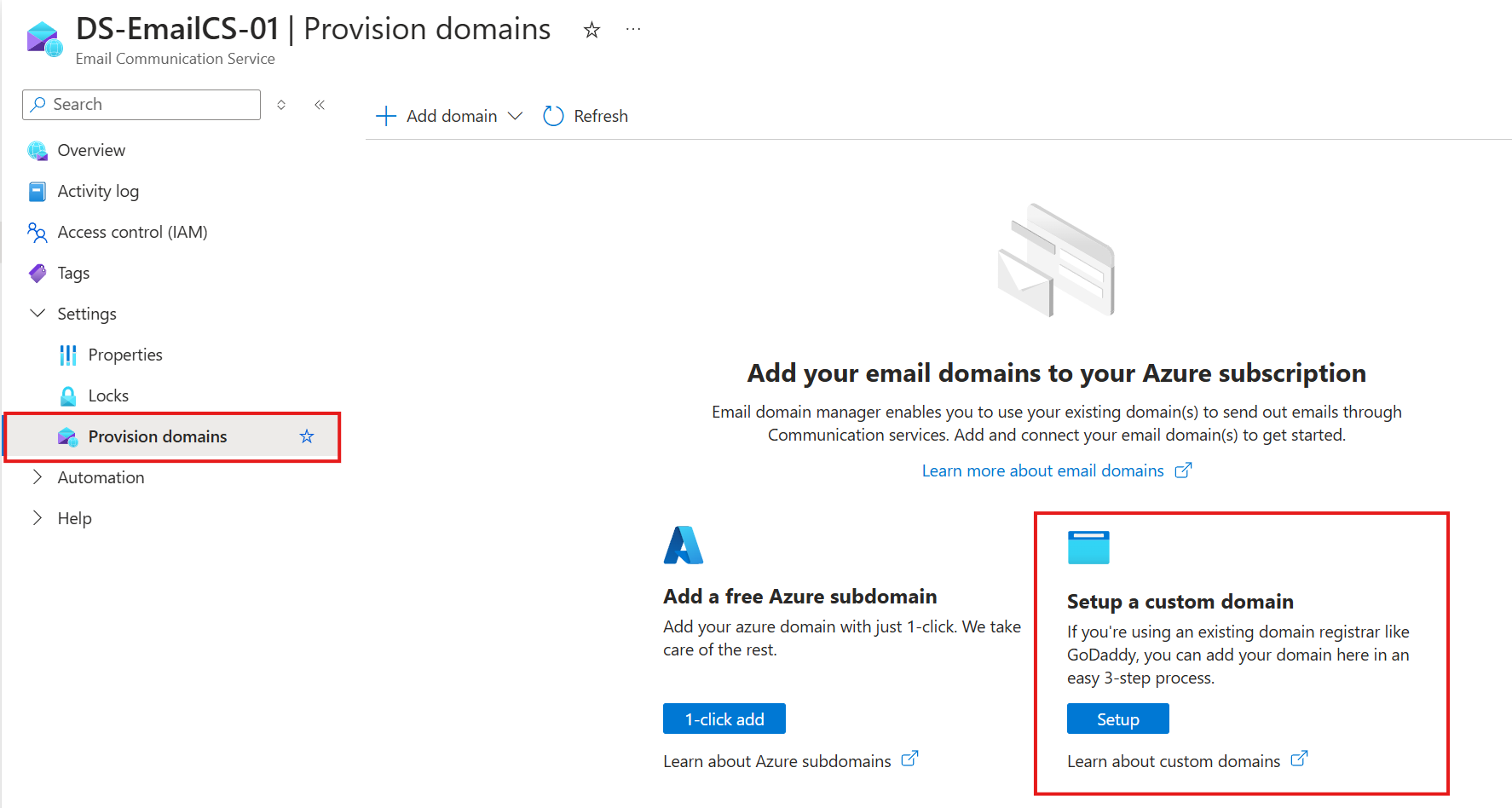Go to Access control (IAM)

(x=132, y=232)
